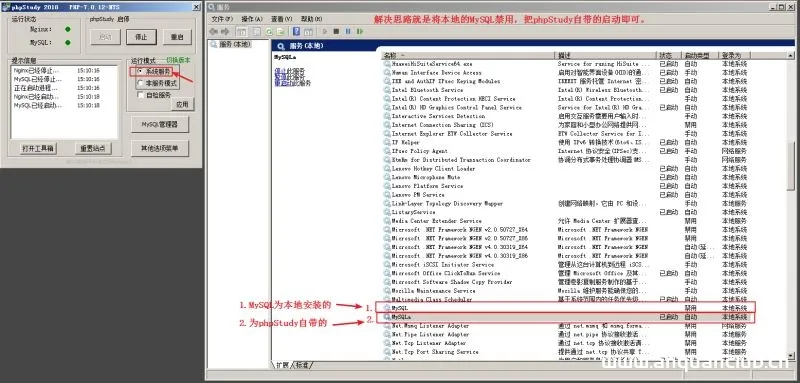Click the Refresh icon in Services toolbar
This screenshot has height=383, width=800.
[268, 32]
